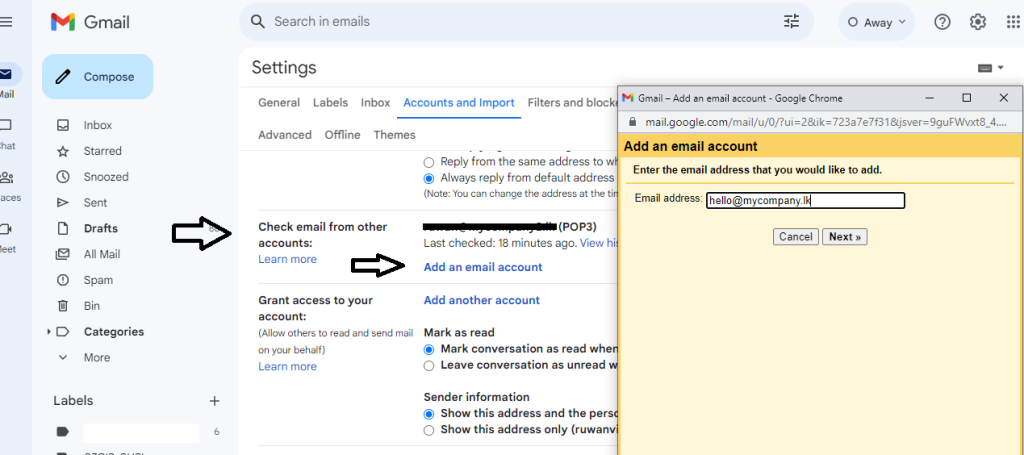Screen dimensions: 1024x455
Task: Open the Google apps grid
Action: (x=1013, y=22)
